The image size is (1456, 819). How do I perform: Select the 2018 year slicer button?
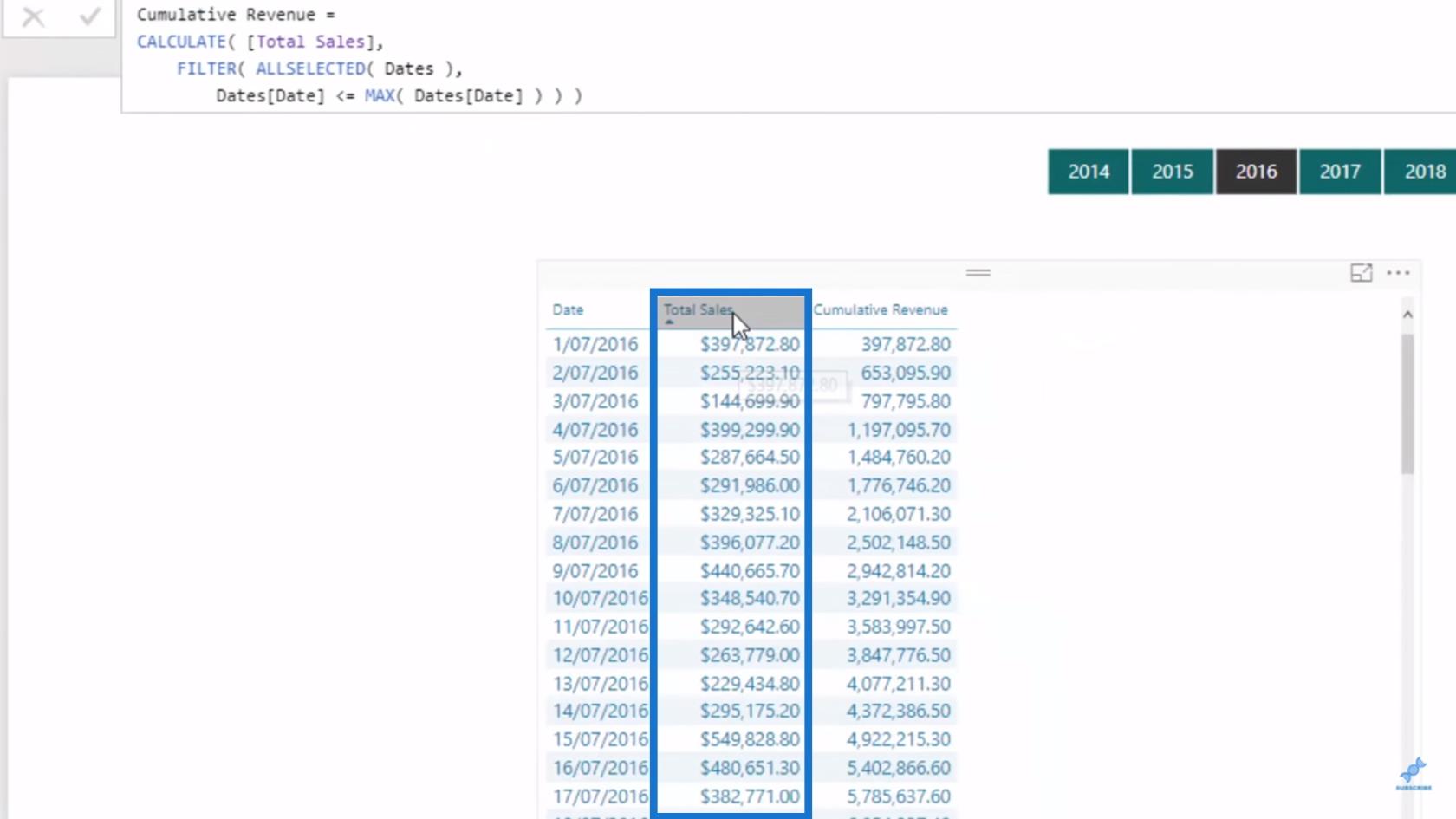click(1421, 172)
